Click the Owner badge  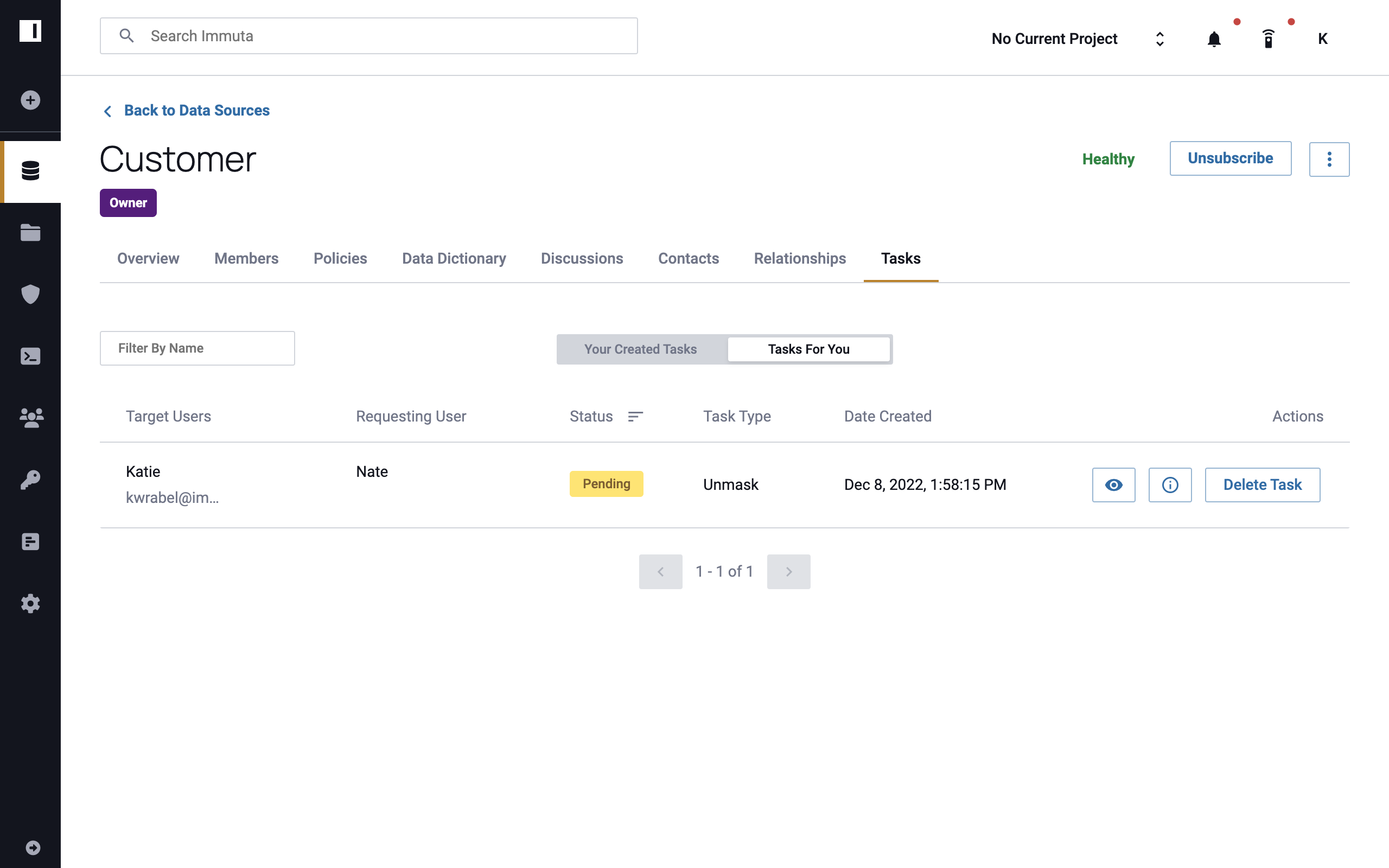pos(128,203)
